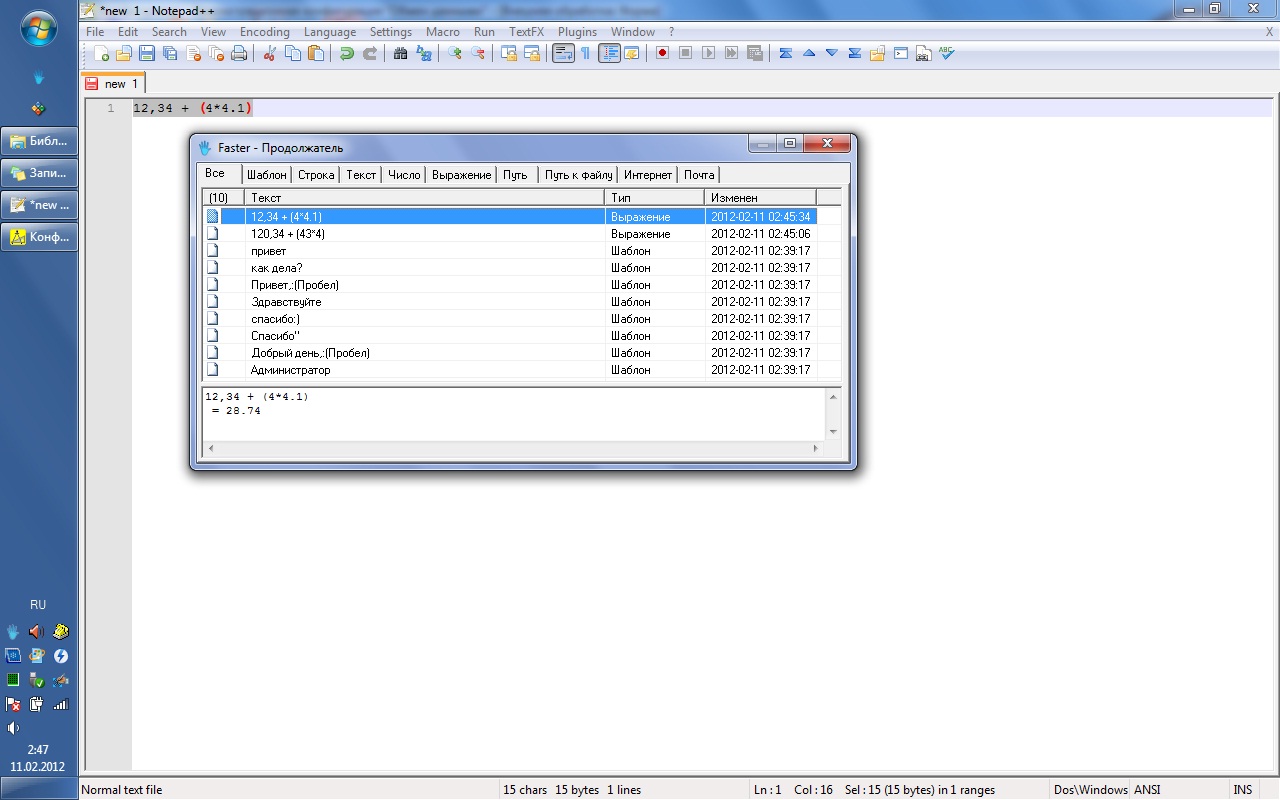Click the RU language indicator
Screen dimensions: 1280x800
pos(38,605)
